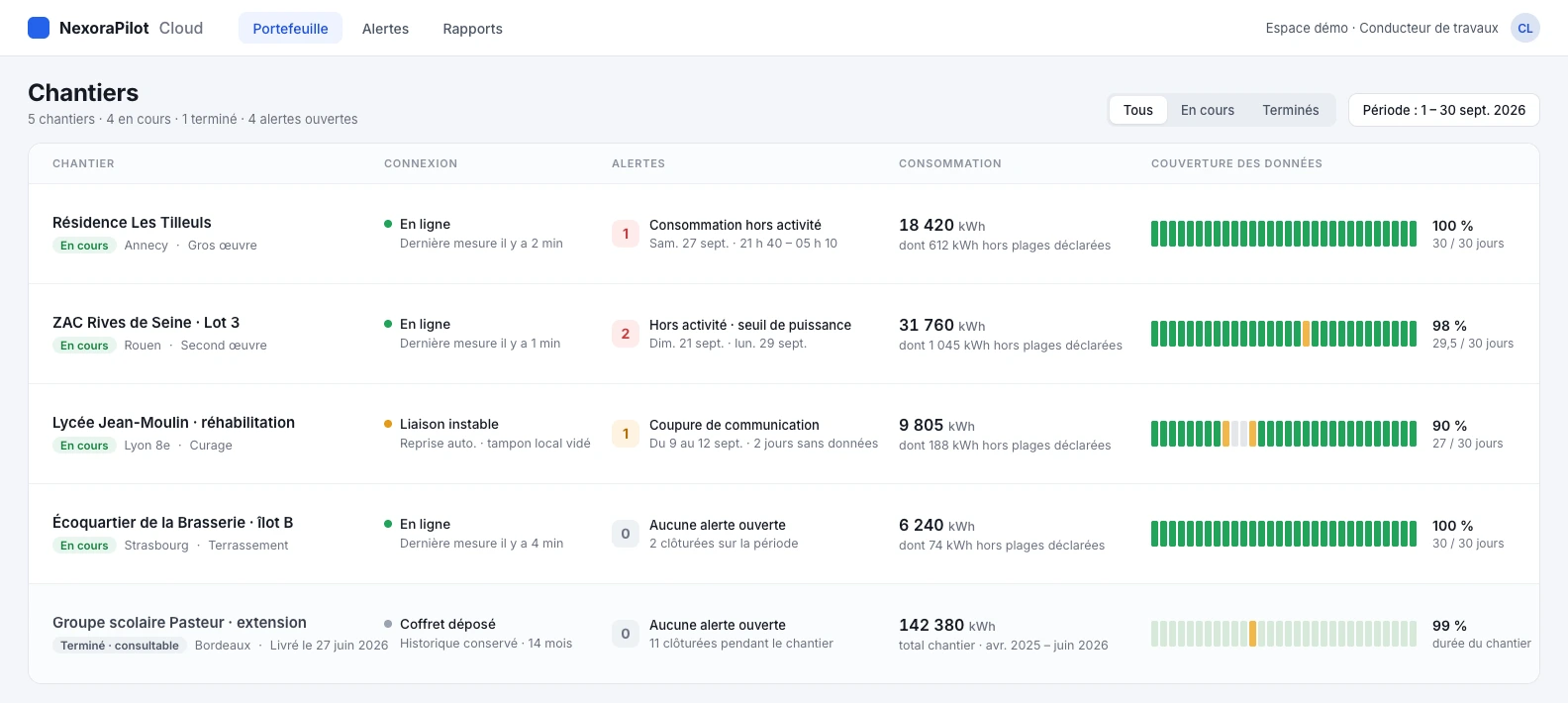Viewport: 1568px width, 703px height.
Task: Open ZAC Rives de Seine · Lot 3
Action: pyautogui.click(x=146, y=323)
